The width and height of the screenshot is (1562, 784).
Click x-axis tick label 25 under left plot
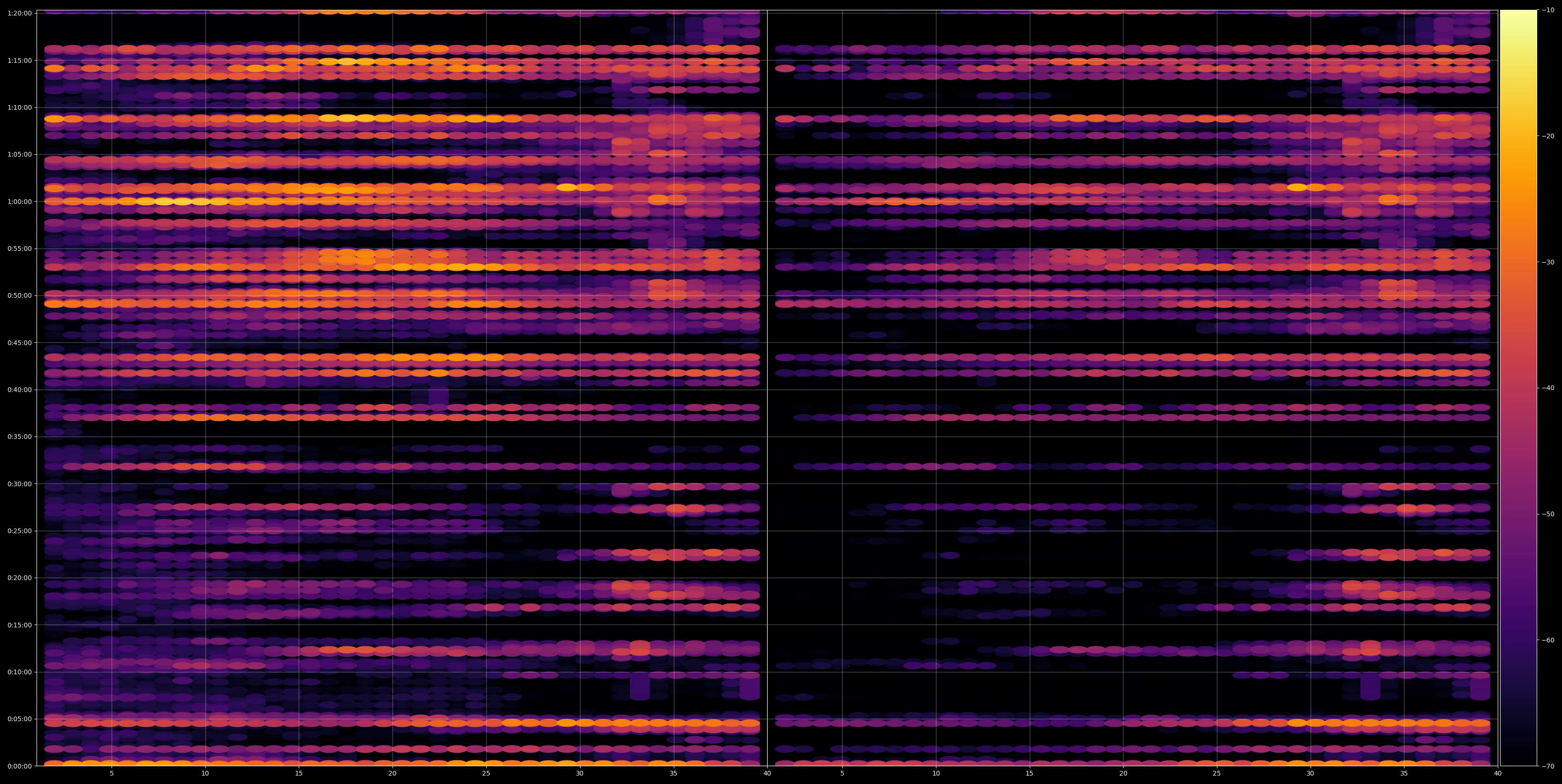[x=486, y=774]
